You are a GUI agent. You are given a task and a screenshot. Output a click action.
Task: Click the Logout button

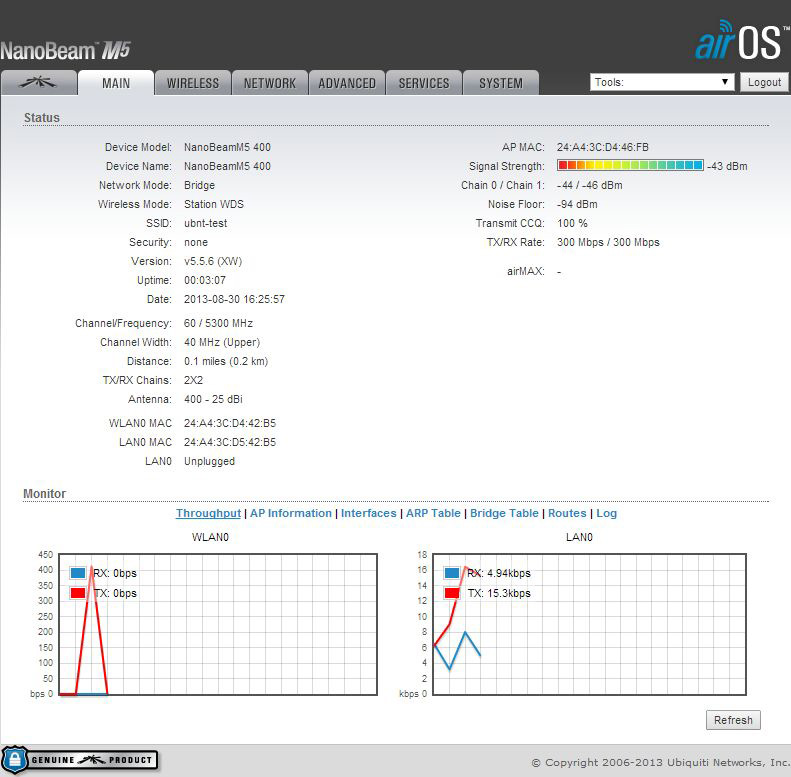click(x=764, y=82)
